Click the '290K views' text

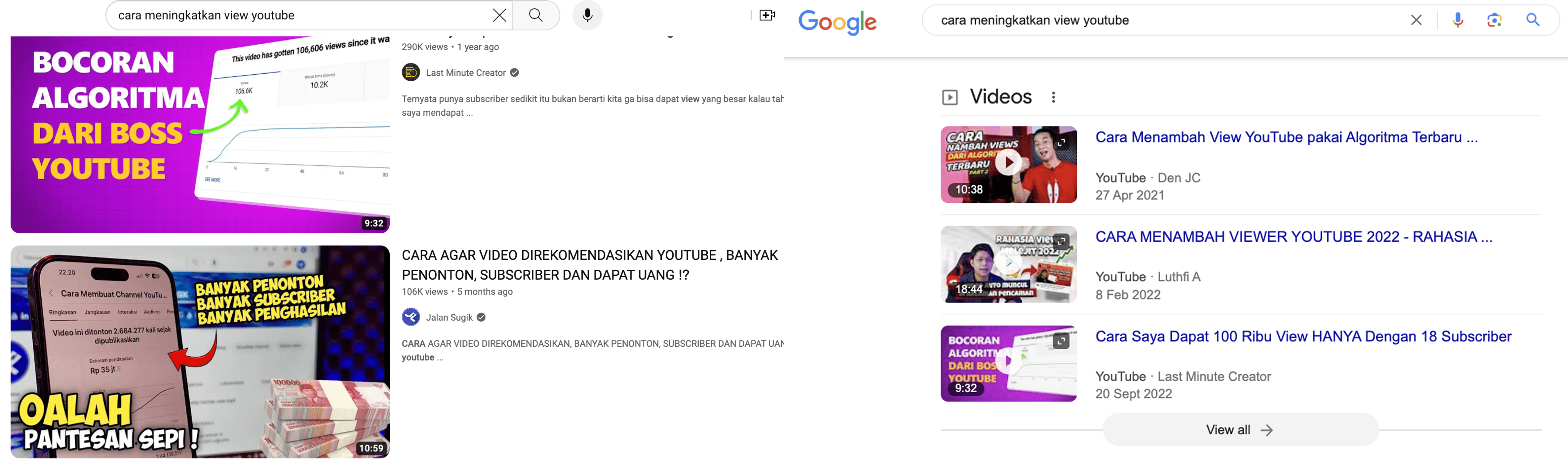pos(424,47)
